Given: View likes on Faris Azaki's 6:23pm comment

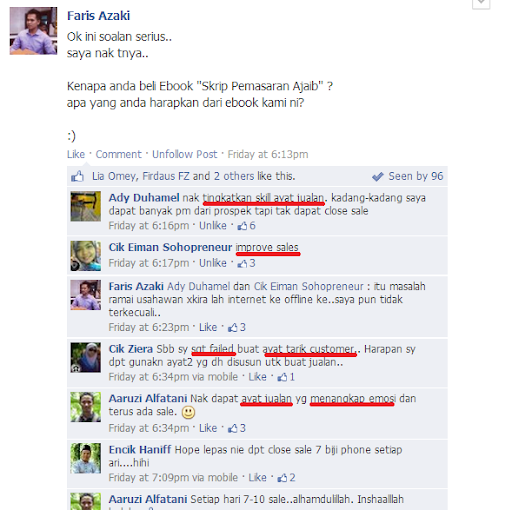Looking at the screenshot, I should click(x=237, y=327).
